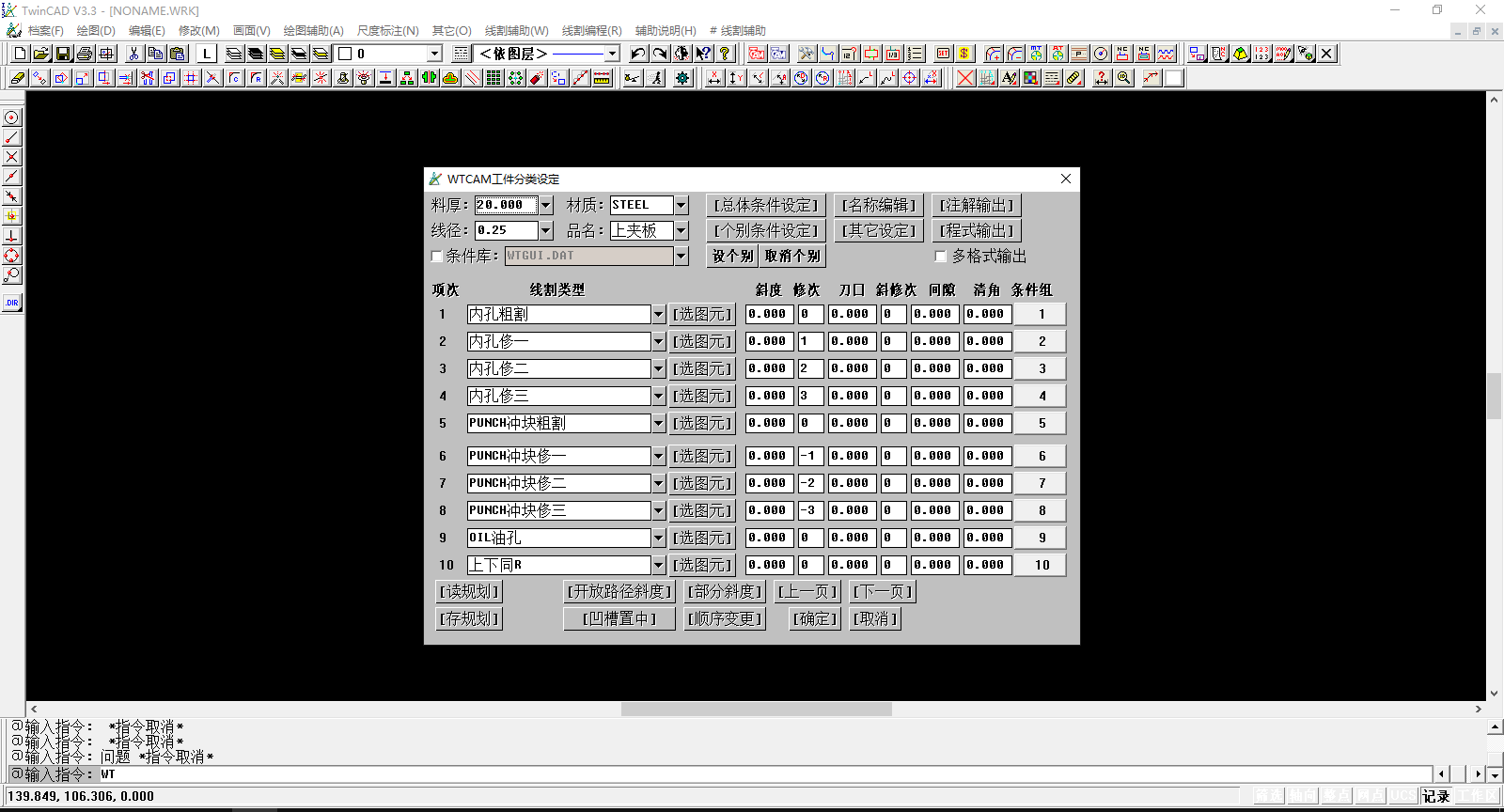The image size is (1504, 812).
Task: Click the 123 numbering icon
Action: (x=1261, y=54)
